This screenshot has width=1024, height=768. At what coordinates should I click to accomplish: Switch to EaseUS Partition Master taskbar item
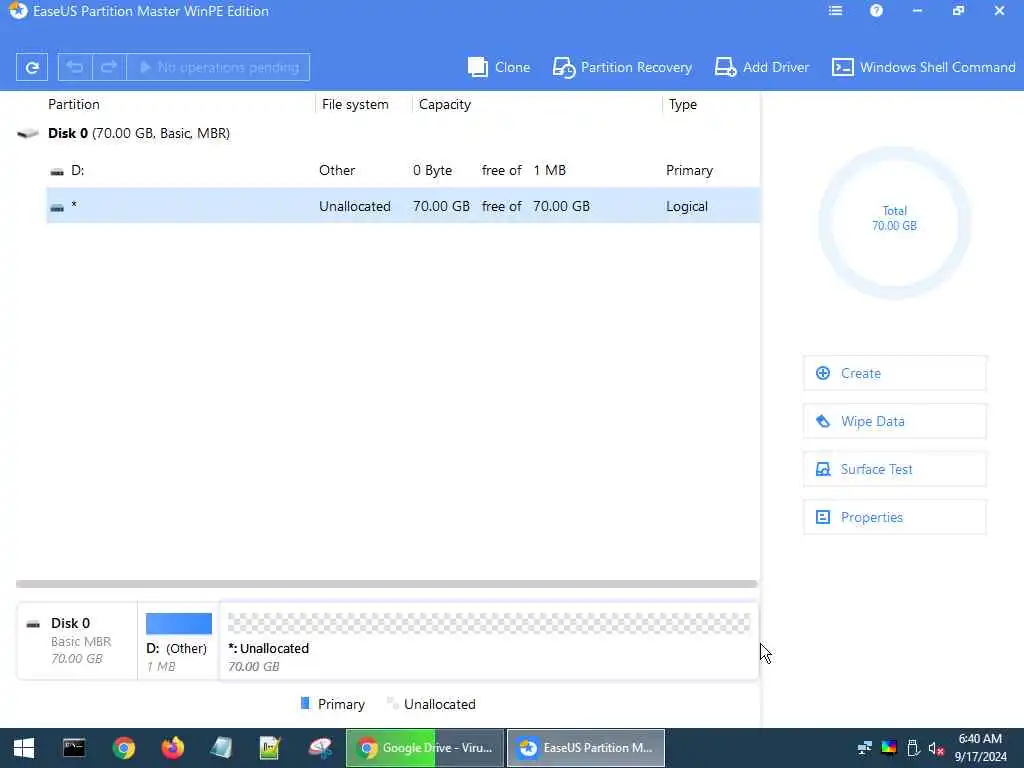pos(586,748)
